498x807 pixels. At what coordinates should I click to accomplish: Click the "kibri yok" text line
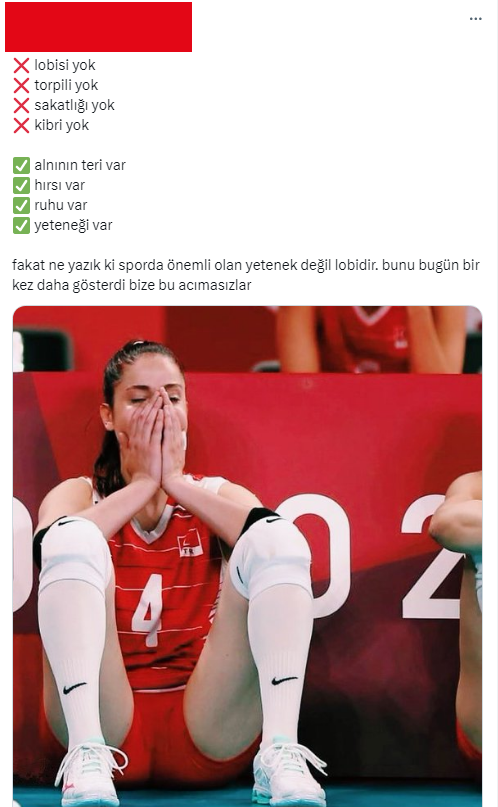[x=61, y=126]
